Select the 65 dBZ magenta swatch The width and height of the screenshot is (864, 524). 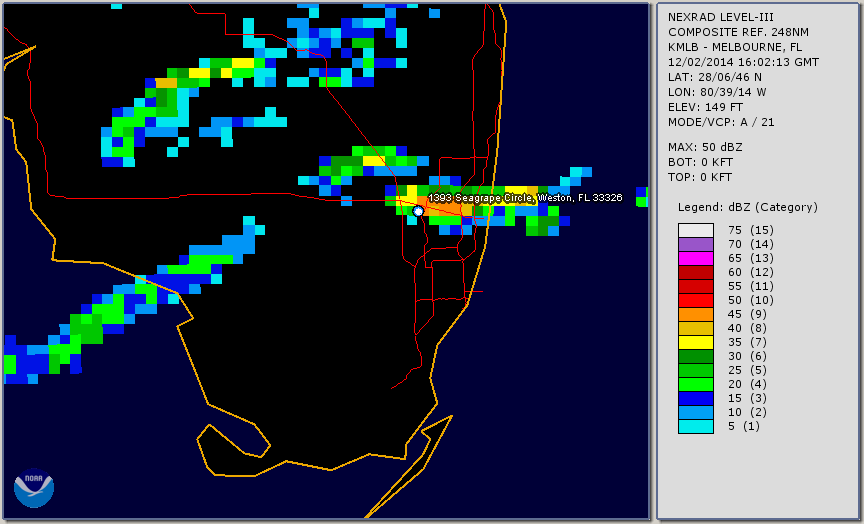[695, 258]
